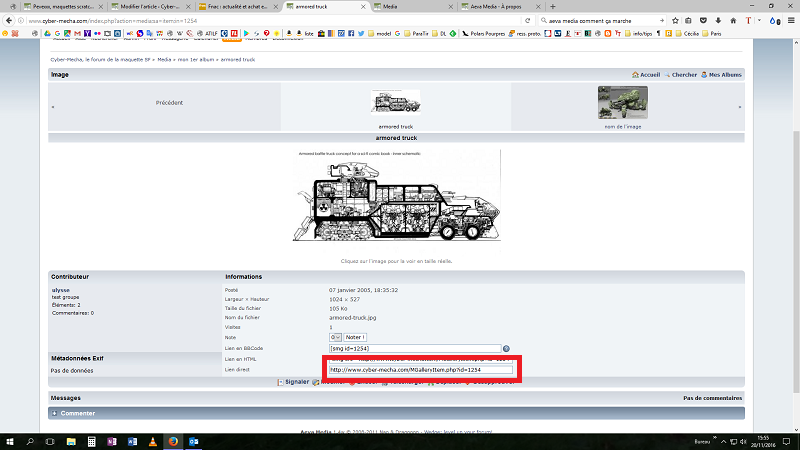The image size is (800, 450).
Task: Open the 'Cécilo' bookmarks folder
Action: coord(688,33)
